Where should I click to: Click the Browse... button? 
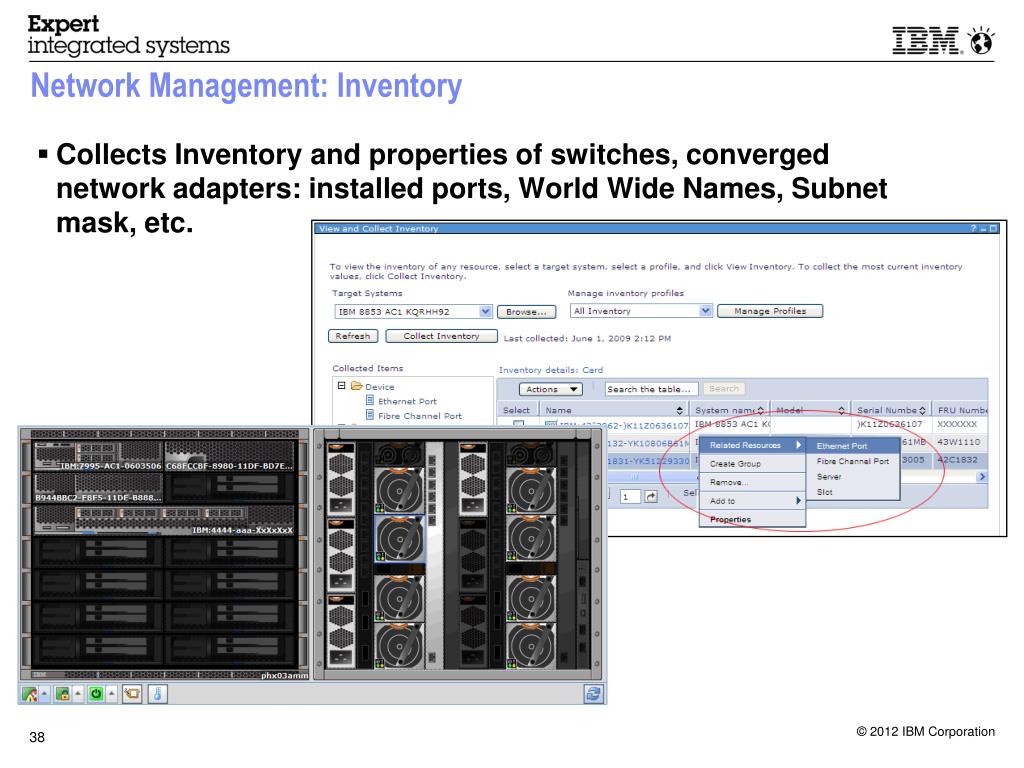526,312
